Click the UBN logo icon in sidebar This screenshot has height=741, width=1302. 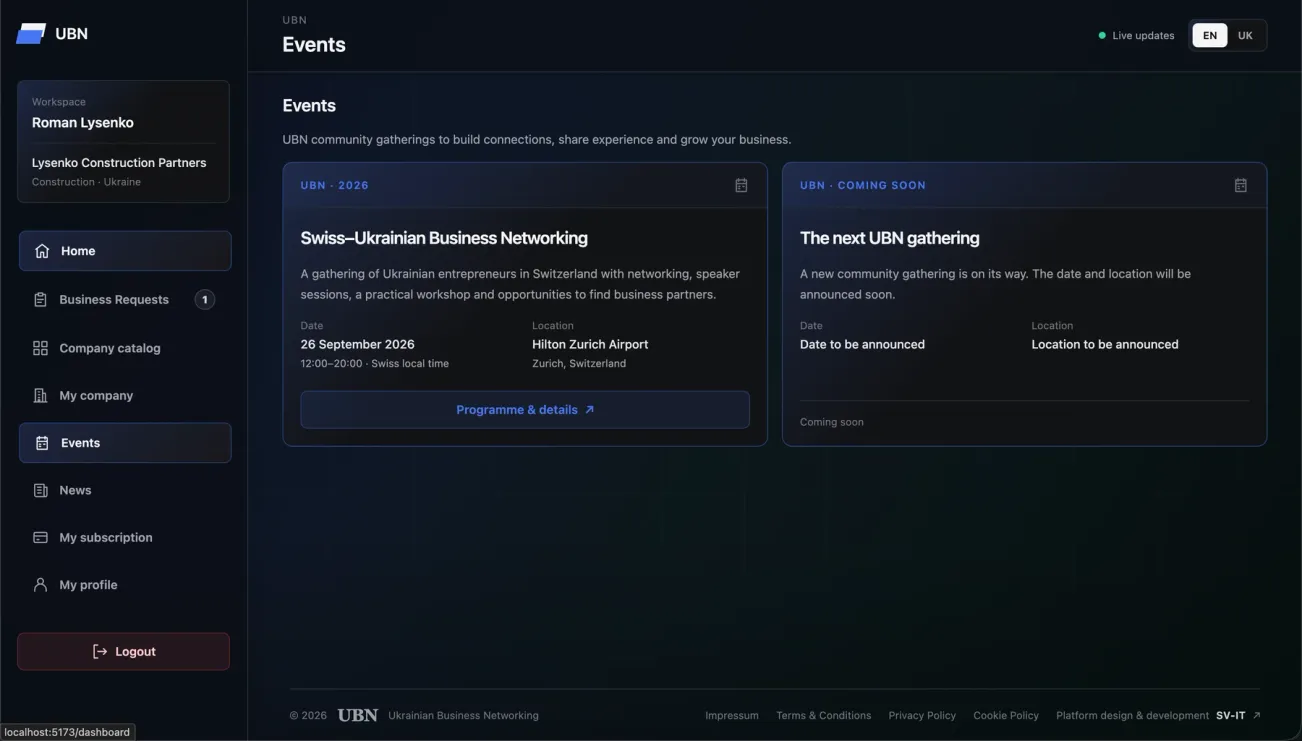coord(31,34)
